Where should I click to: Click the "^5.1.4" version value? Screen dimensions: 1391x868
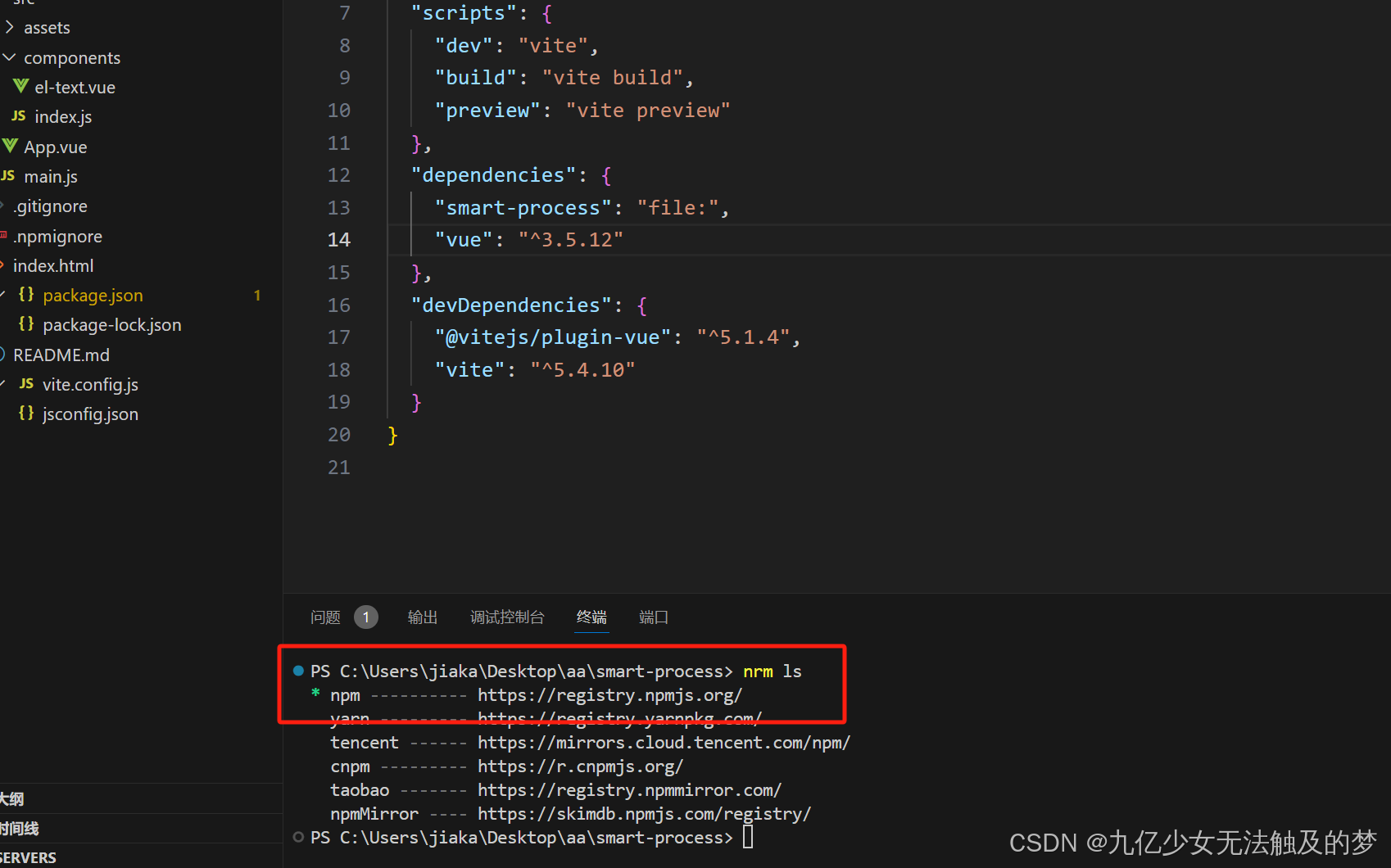point(743,337)
